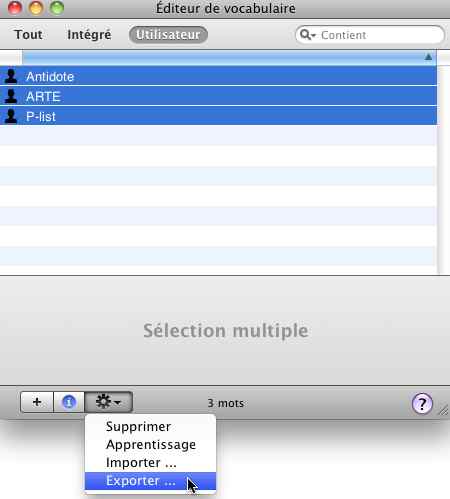Select the Utilisateur filter
The width and height of the screenshot is (450, 499).
coord(168,35)
